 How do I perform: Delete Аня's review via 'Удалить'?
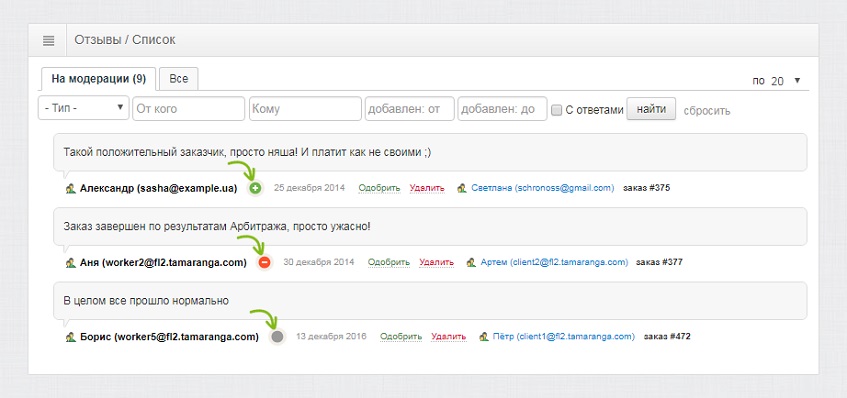pos(436,262)
